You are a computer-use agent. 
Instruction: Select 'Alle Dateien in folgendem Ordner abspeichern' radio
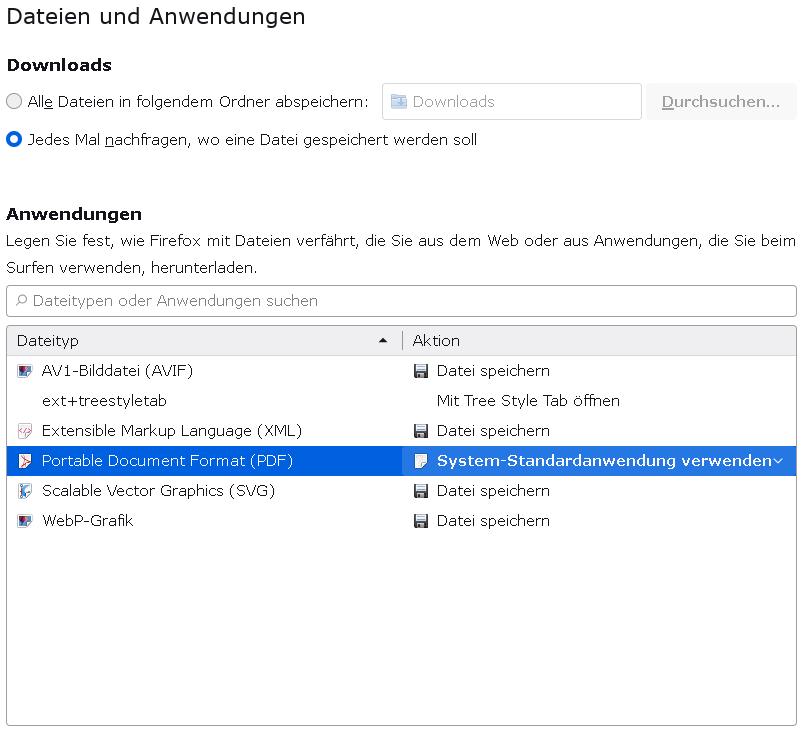(x=14, y=101)
